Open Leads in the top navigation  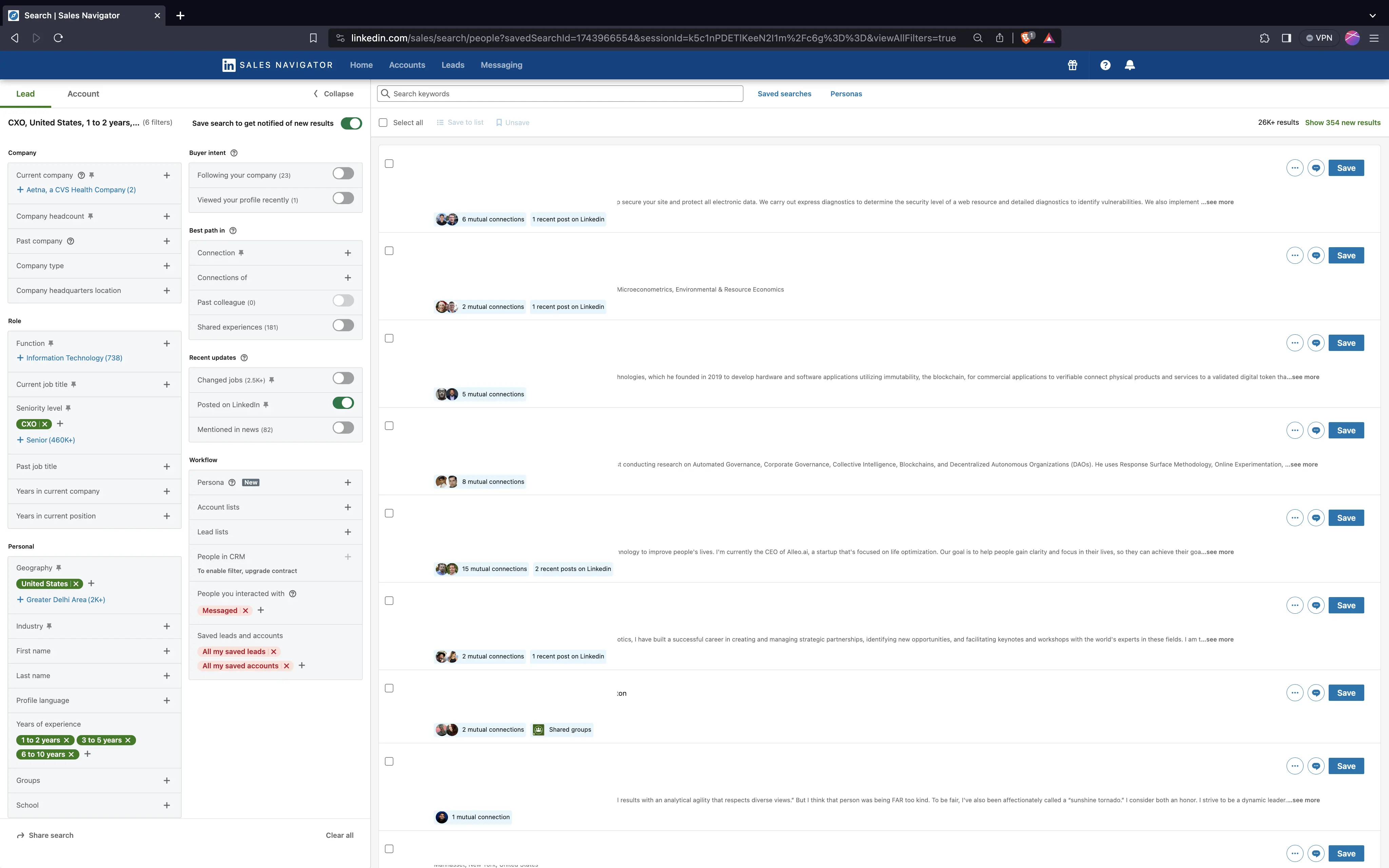452,65
